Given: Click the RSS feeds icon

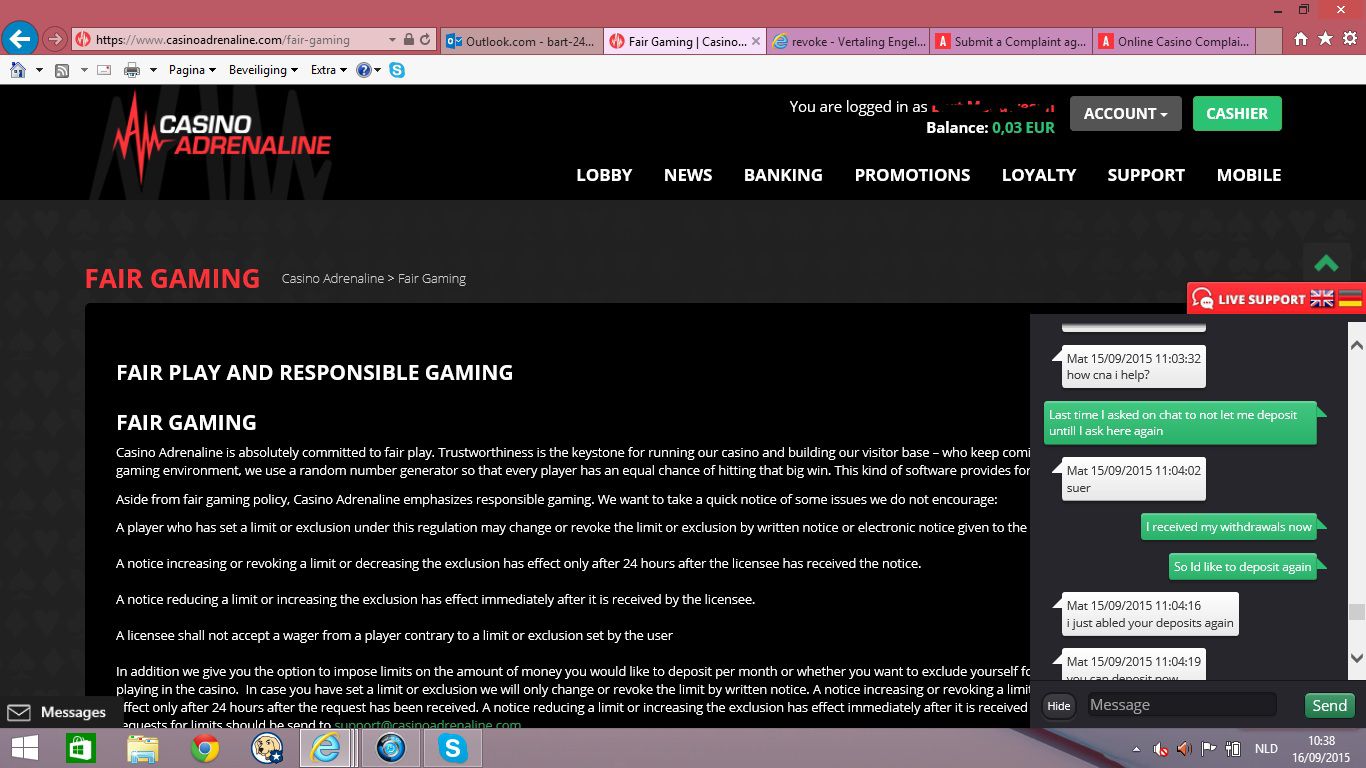Looking at the screenshot, I should (x=62, y=70).
